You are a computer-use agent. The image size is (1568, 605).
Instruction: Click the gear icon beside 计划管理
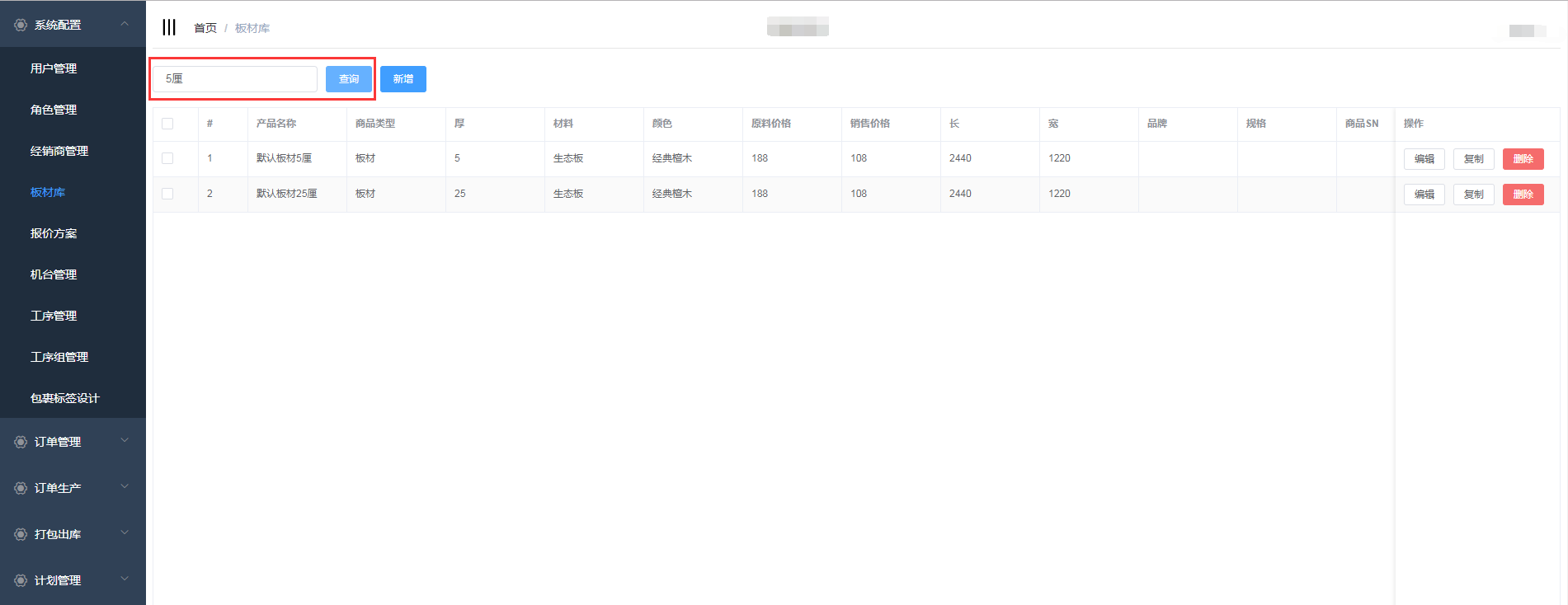pos(21,580)
